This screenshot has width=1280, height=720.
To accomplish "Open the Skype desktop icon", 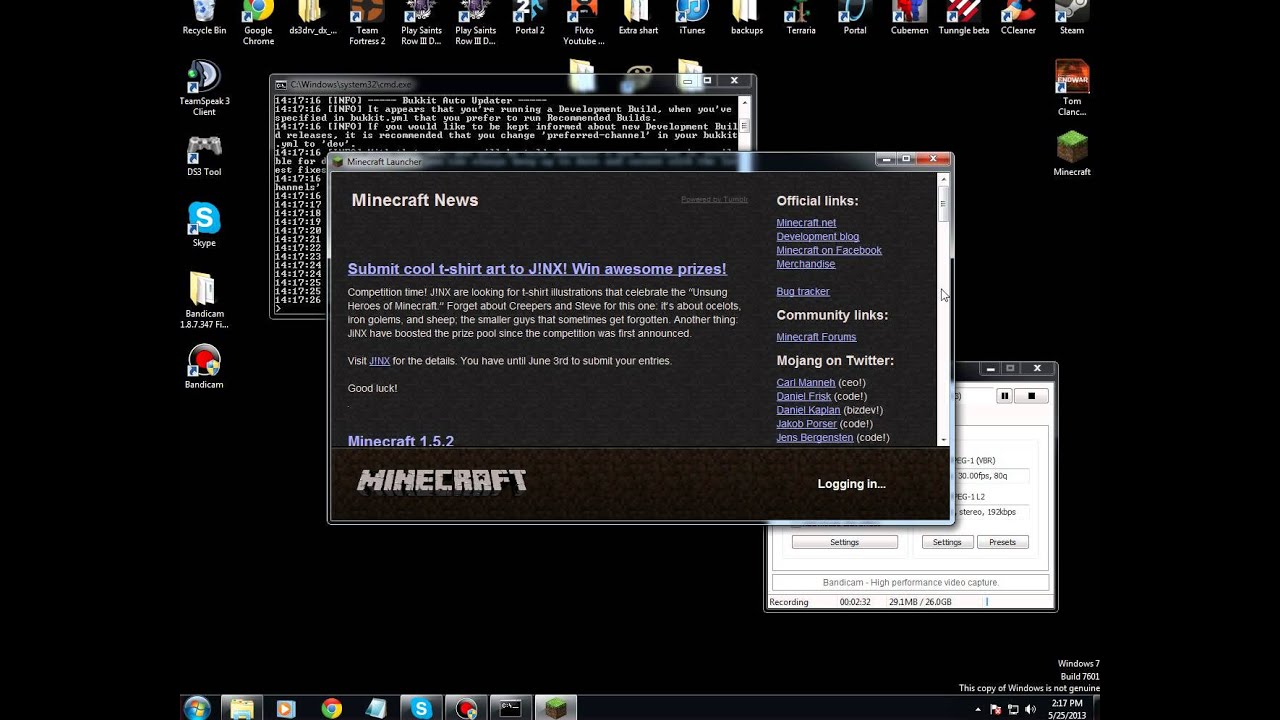I will point(204,225).
